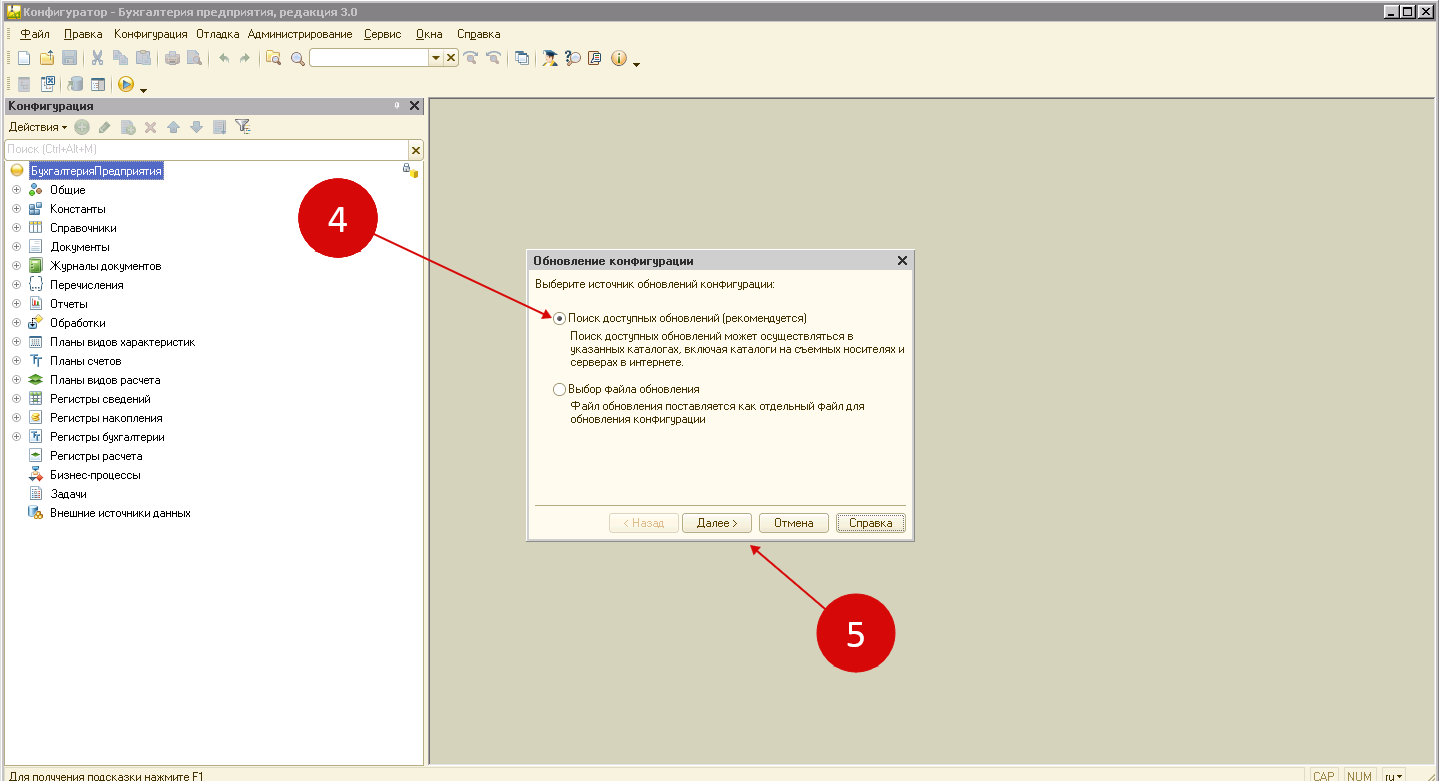Image resolution: width=1439 pixels, height=781 pixels.
Task: Click the Справка button in the dialog
Action: pyautogui.click(x=871, y=523)
